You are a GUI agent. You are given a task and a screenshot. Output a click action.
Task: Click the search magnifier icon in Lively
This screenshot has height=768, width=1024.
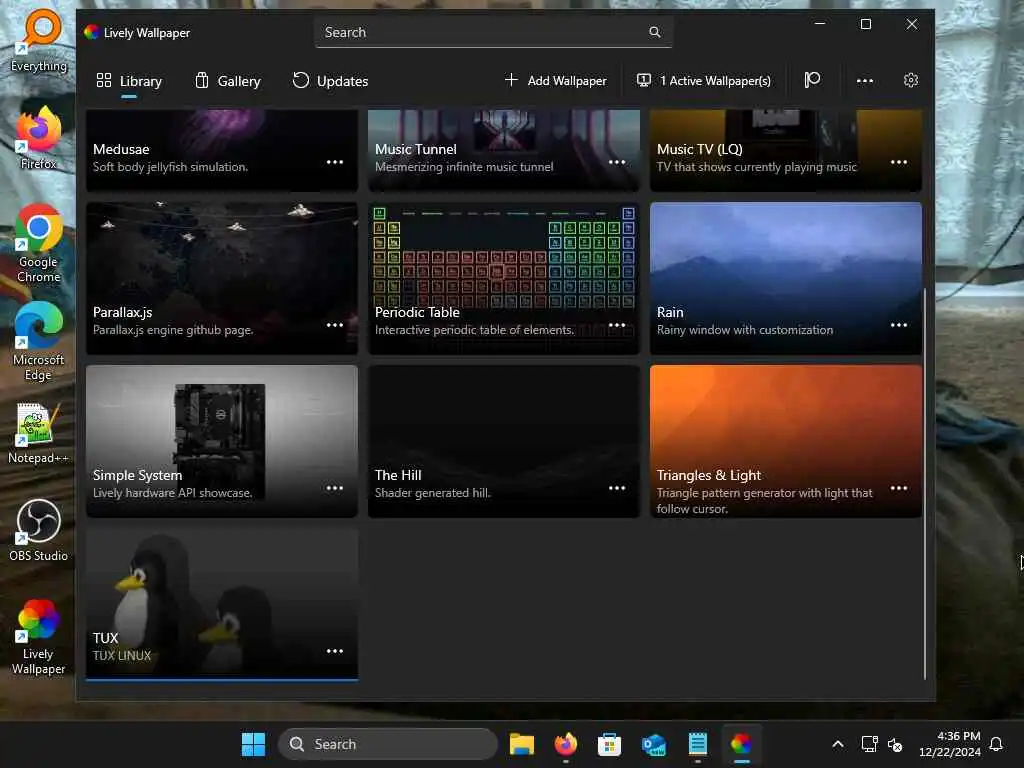pyautogui.click(x=654, y=32)
